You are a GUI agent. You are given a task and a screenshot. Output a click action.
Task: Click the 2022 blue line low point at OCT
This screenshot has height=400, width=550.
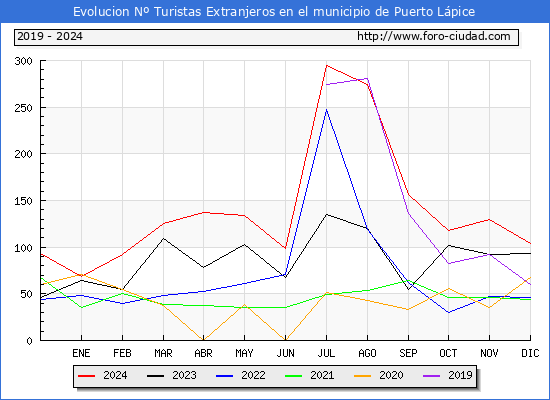[449, 312]
